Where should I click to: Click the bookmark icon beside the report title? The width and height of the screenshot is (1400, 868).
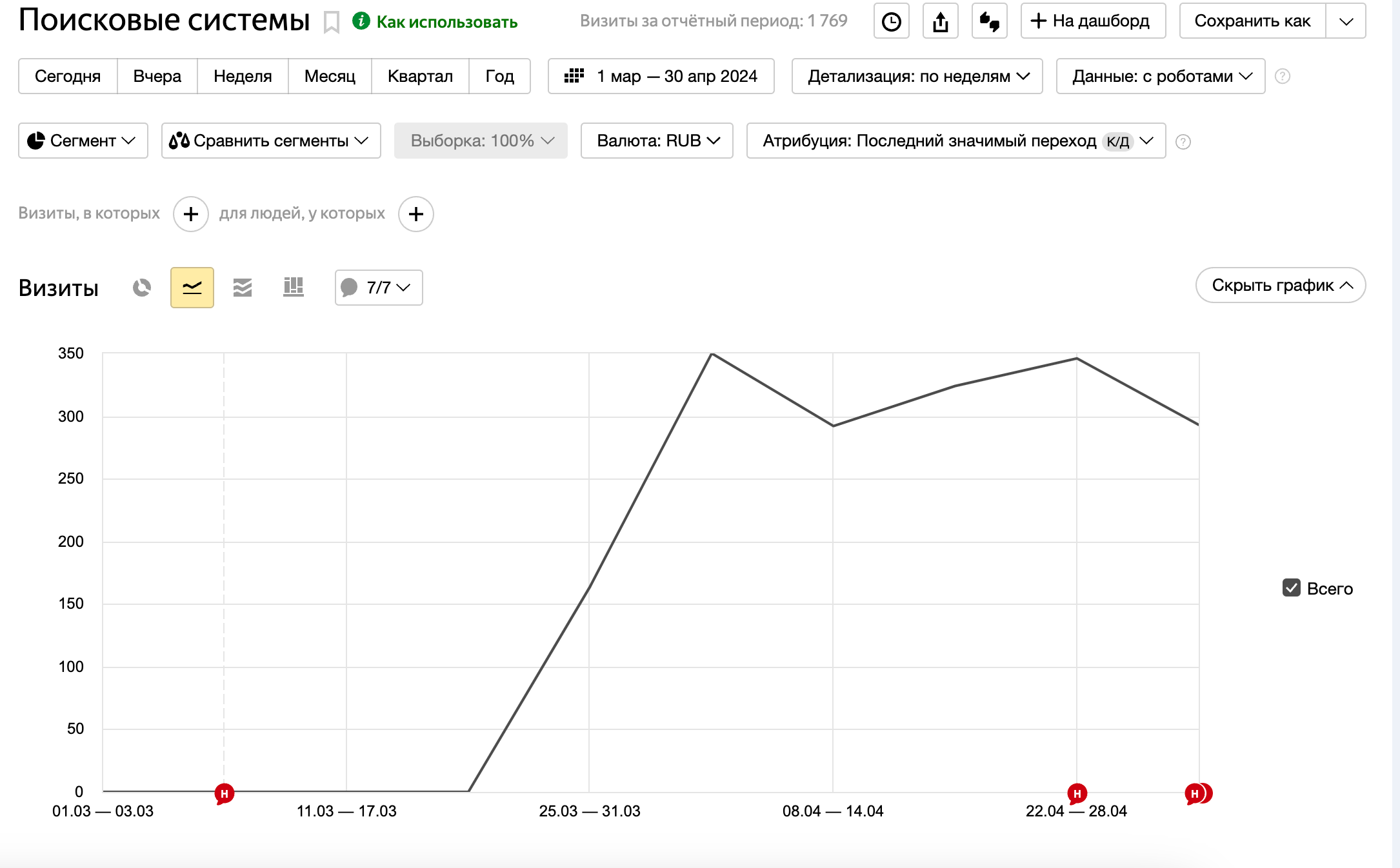[332, 23]
